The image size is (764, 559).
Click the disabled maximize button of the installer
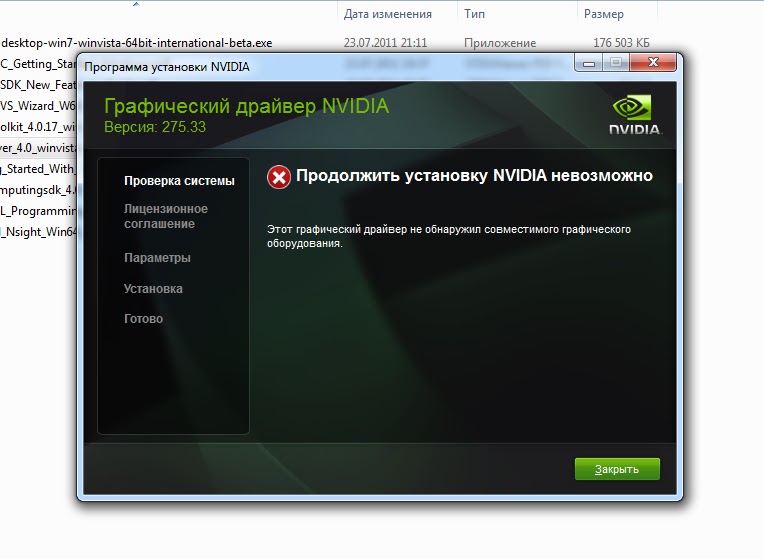(x=616, y=63)
